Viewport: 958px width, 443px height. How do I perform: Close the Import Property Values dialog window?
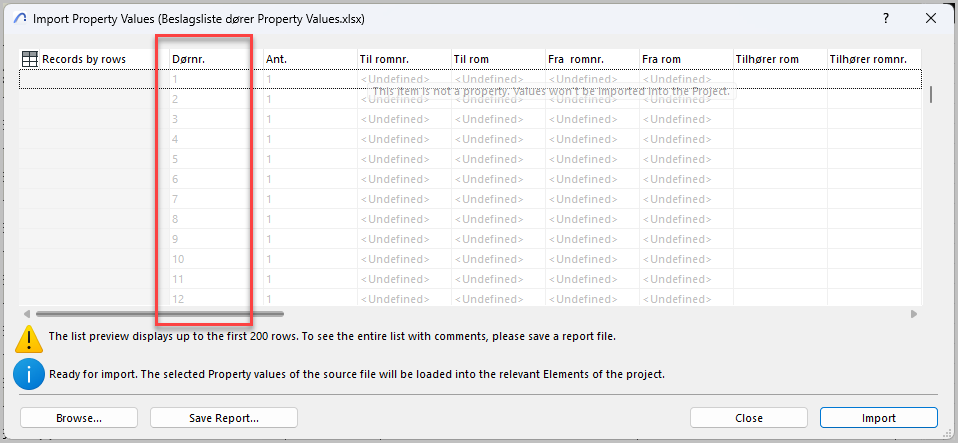(x=930, y=18)
